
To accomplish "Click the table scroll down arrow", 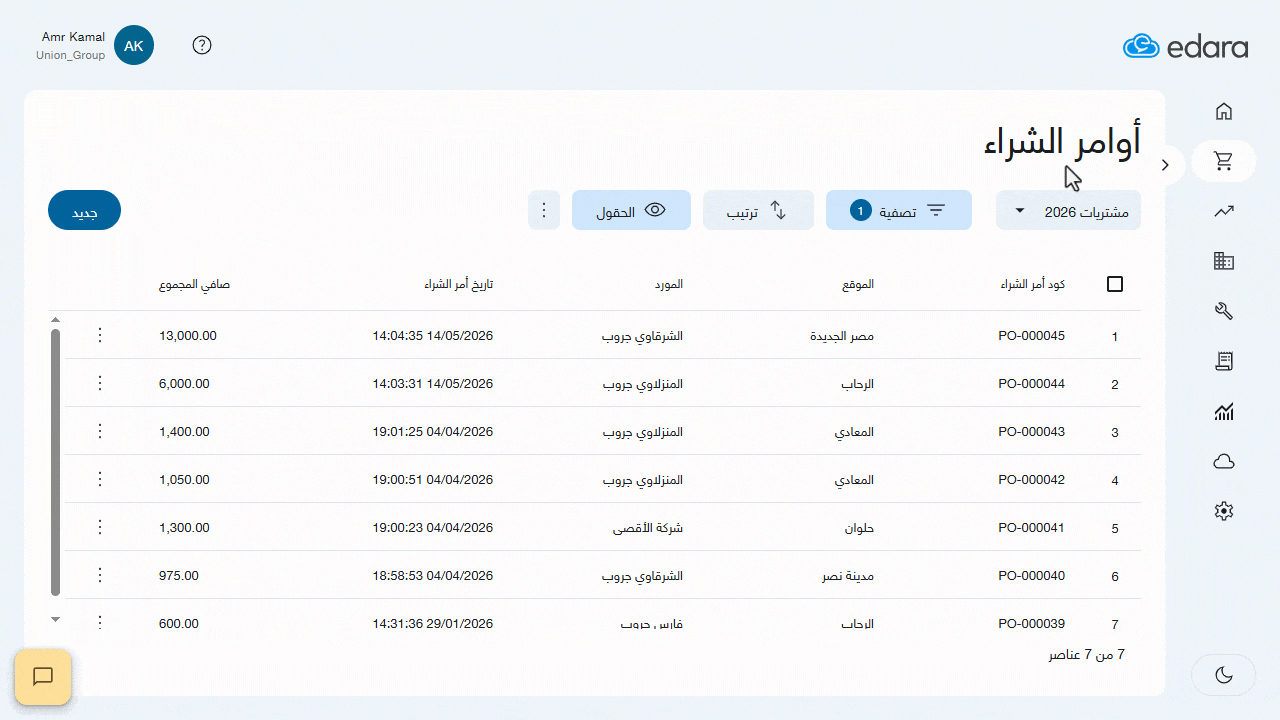I will 55,620.
